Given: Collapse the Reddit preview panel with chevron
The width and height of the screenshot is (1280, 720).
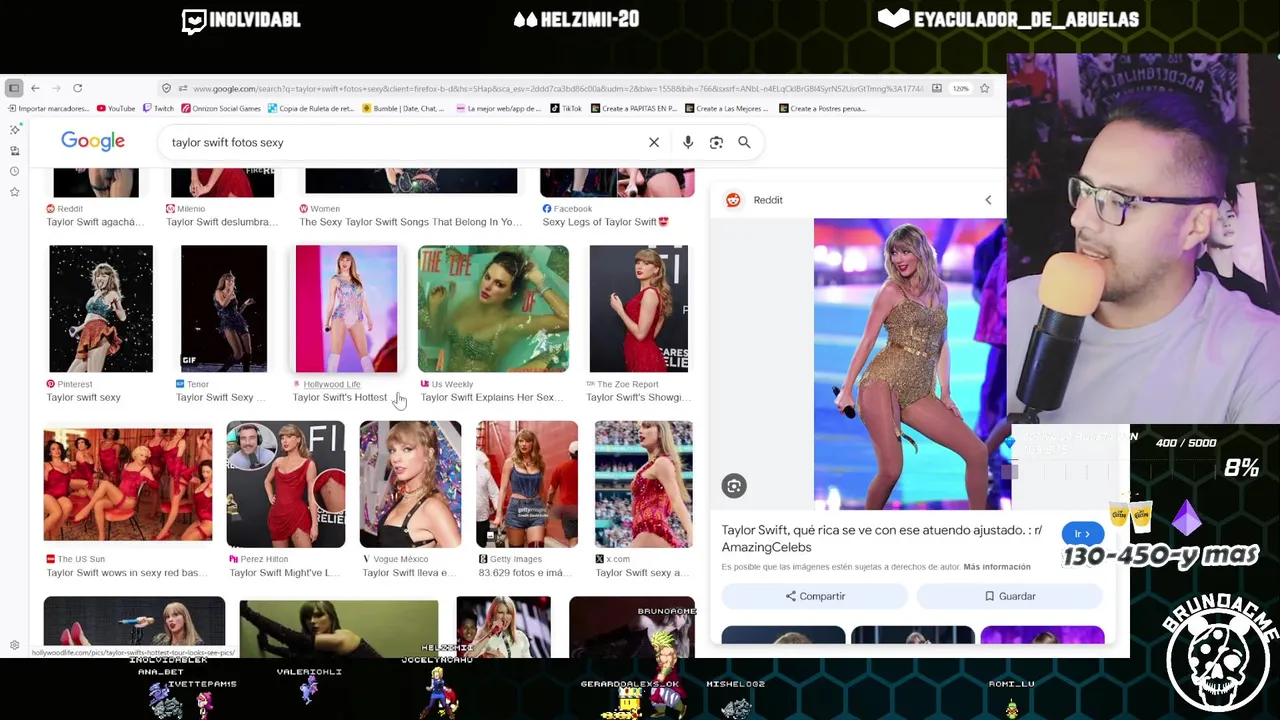Looking at the screenshot, I should 988,200.
